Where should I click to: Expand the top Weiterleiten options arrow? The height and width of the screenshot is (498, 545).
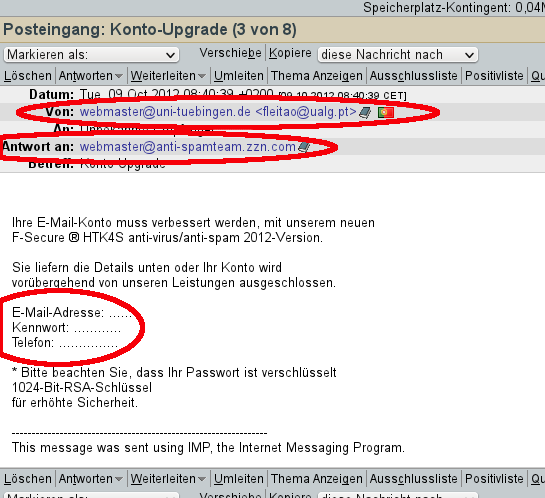(202, 76)
